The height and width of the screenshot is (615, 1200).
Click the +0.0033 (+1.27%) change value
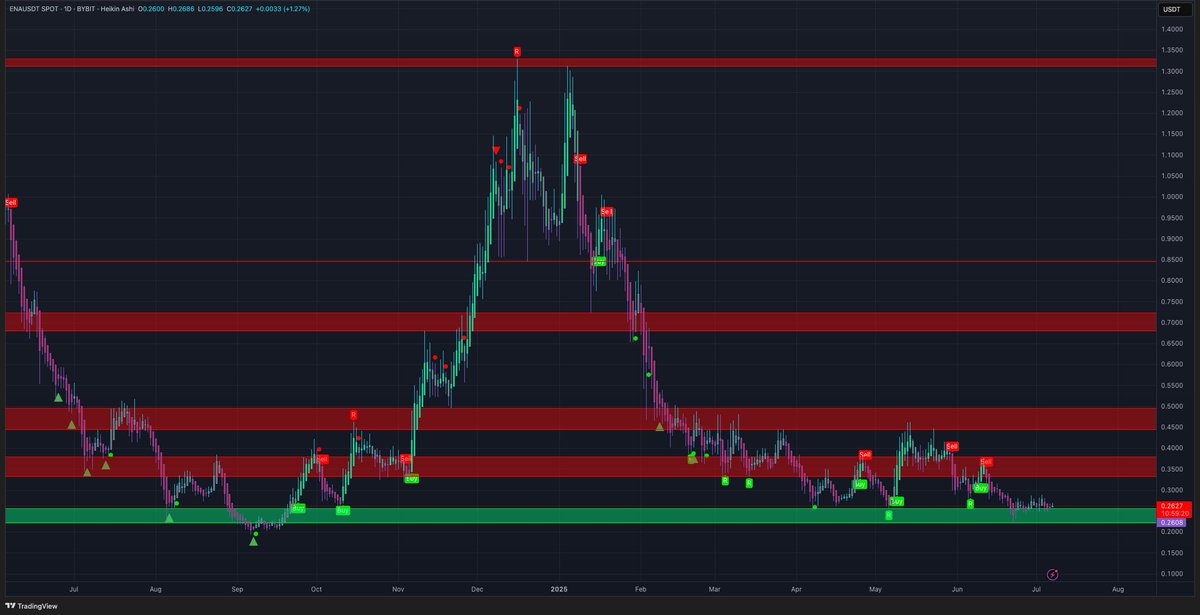[x=283, y=9]
